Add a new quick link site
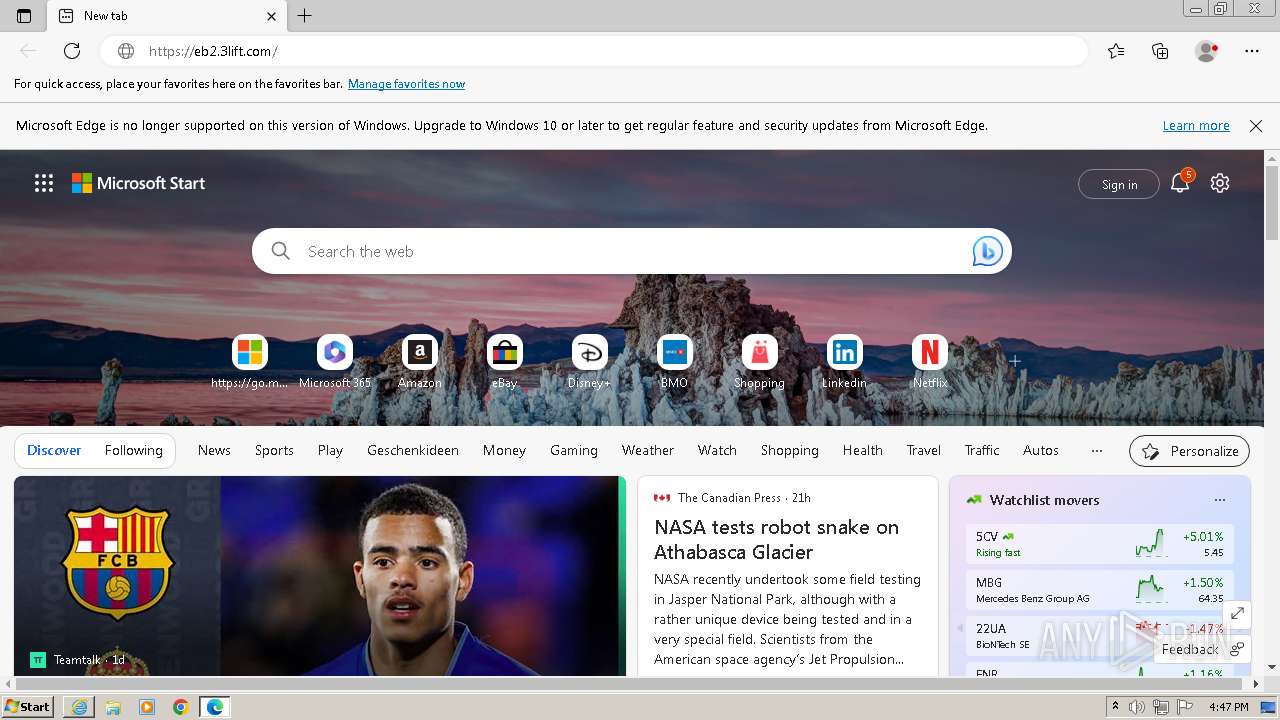Screen dimensions: 1280x720 [x=1015, y=361]
